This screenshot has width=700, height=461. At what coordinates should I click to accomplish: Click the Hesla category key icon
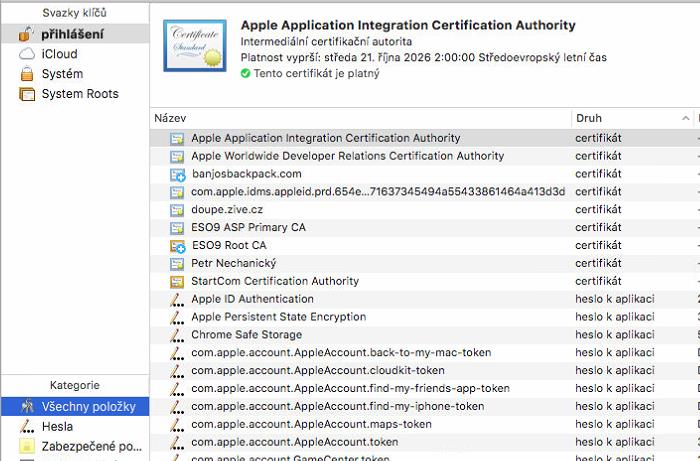(27, 427)
